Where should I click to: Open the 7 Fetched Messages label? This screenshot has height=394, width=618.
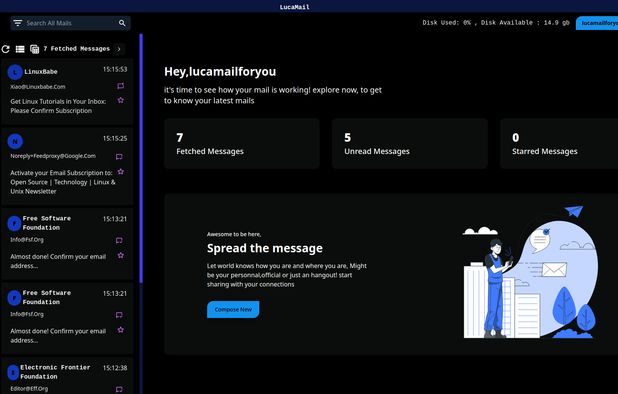point(76,49)
